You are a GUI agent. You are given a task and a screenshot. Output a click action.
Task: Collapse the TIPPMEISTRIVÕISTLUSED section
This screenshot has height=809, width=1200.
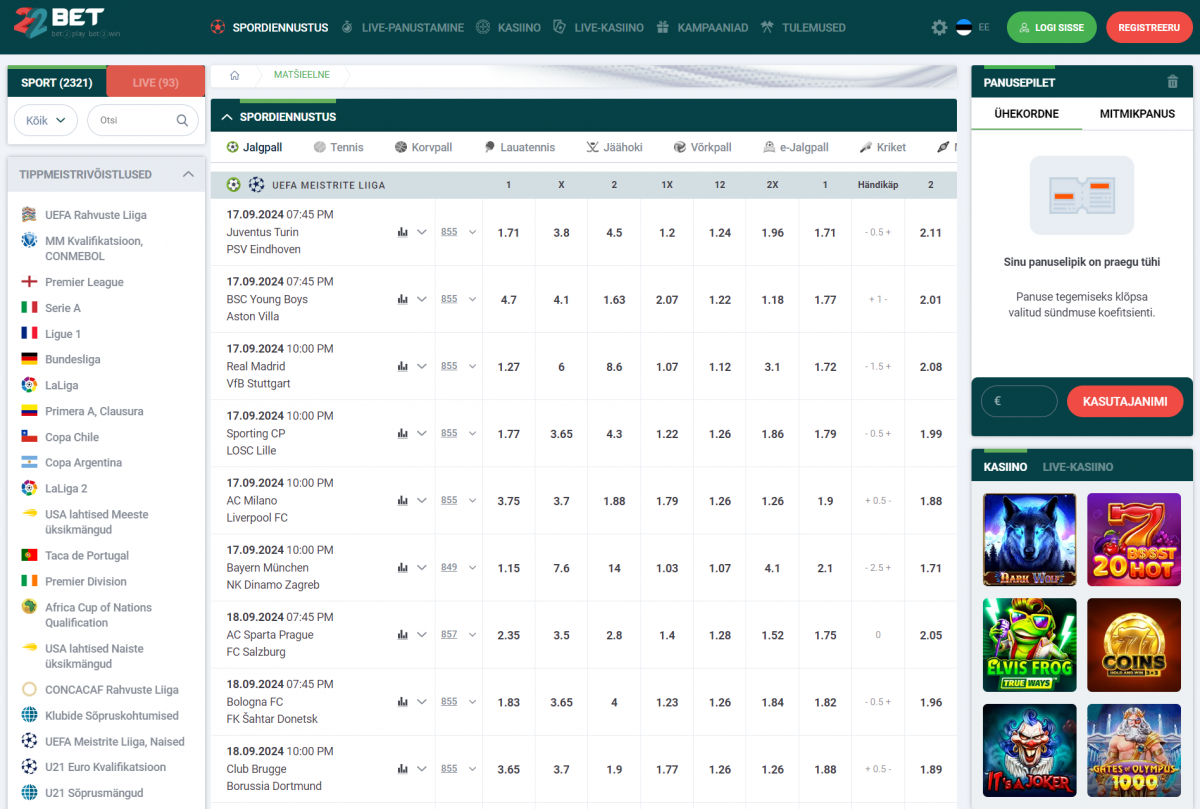tap(188, 174)
